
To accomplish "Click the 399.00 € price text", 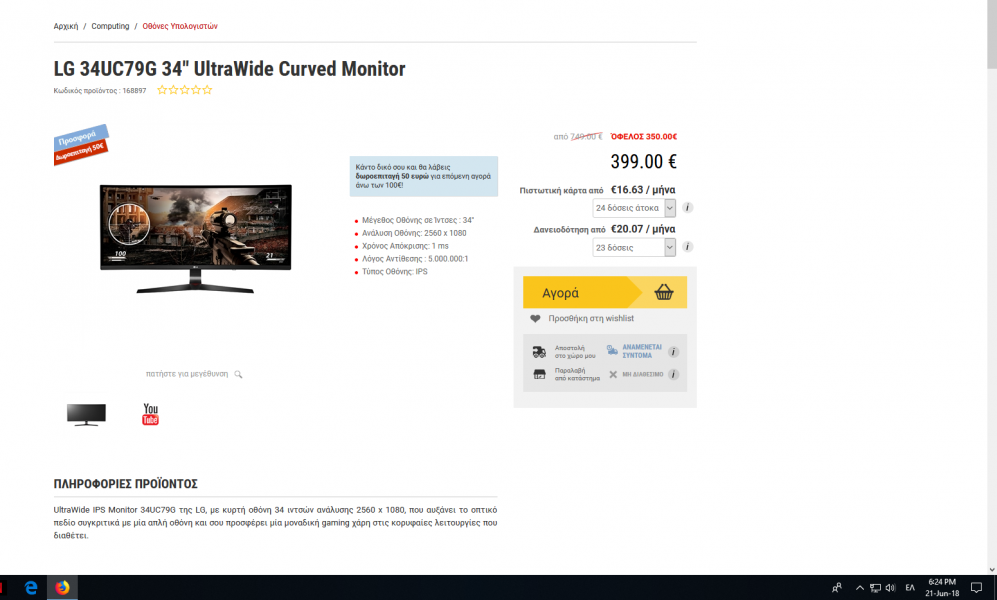I will coord(643,161).
